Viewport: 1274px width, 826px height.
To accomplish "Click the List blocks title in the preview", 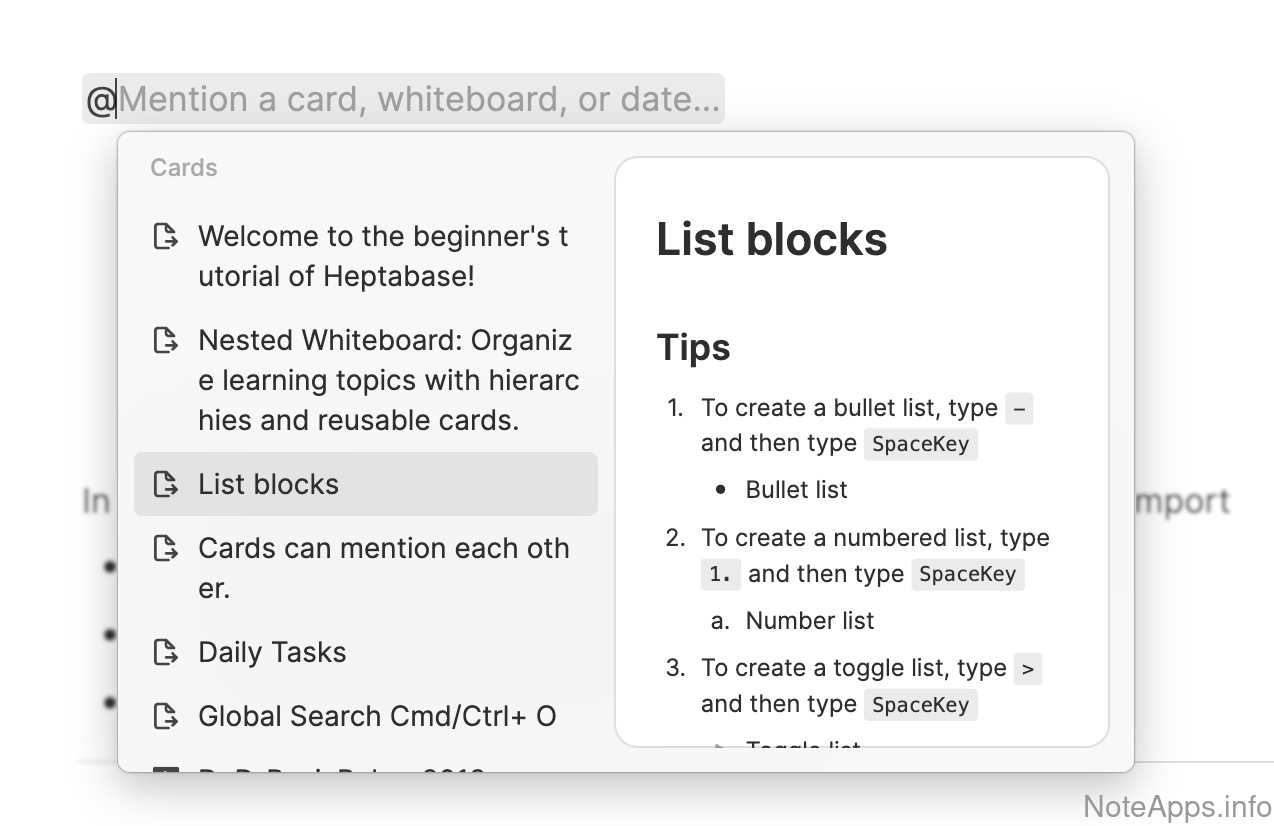I will 771,240.
